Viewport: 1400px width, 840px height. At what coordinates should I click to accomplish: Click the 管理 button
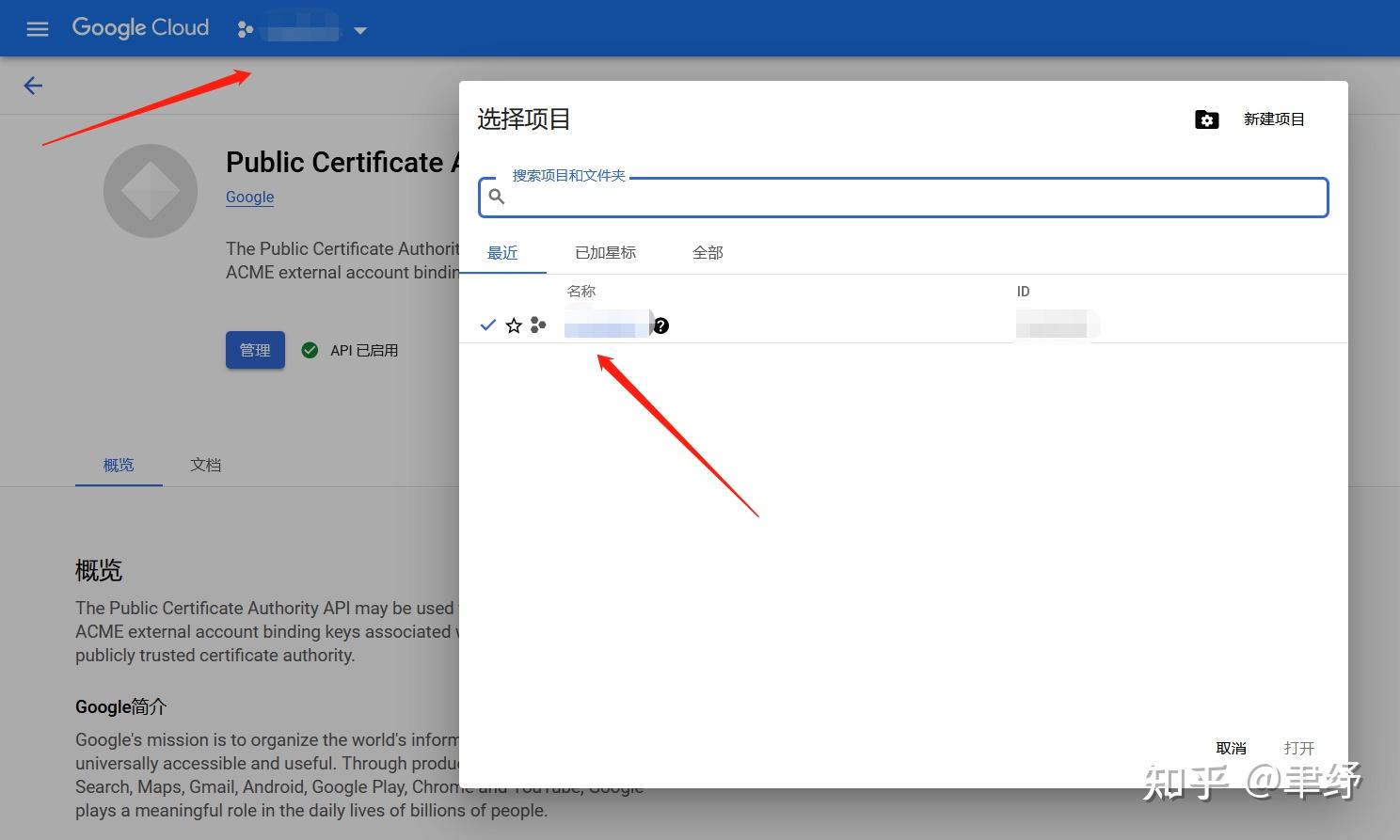[255, 350]
